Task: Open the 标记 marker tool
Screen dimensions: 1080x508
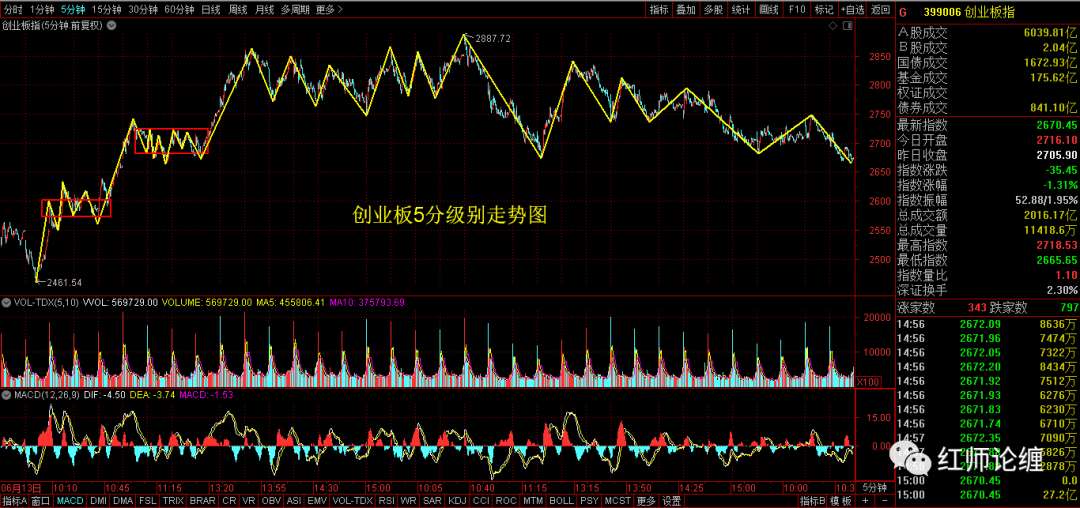Action: pyautogui.click(x=823, y=9)
